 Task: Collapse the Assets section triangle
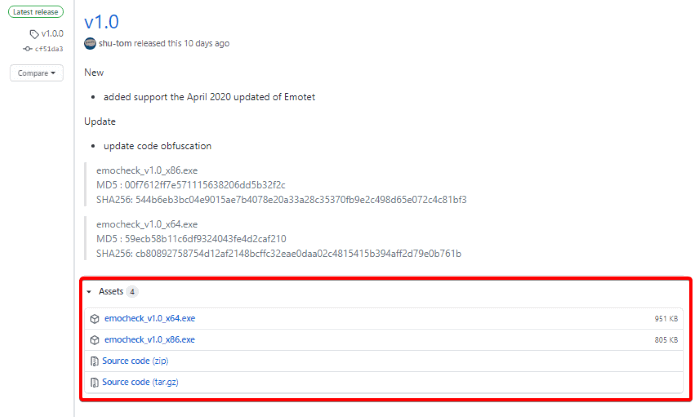(x=89, y=292)
